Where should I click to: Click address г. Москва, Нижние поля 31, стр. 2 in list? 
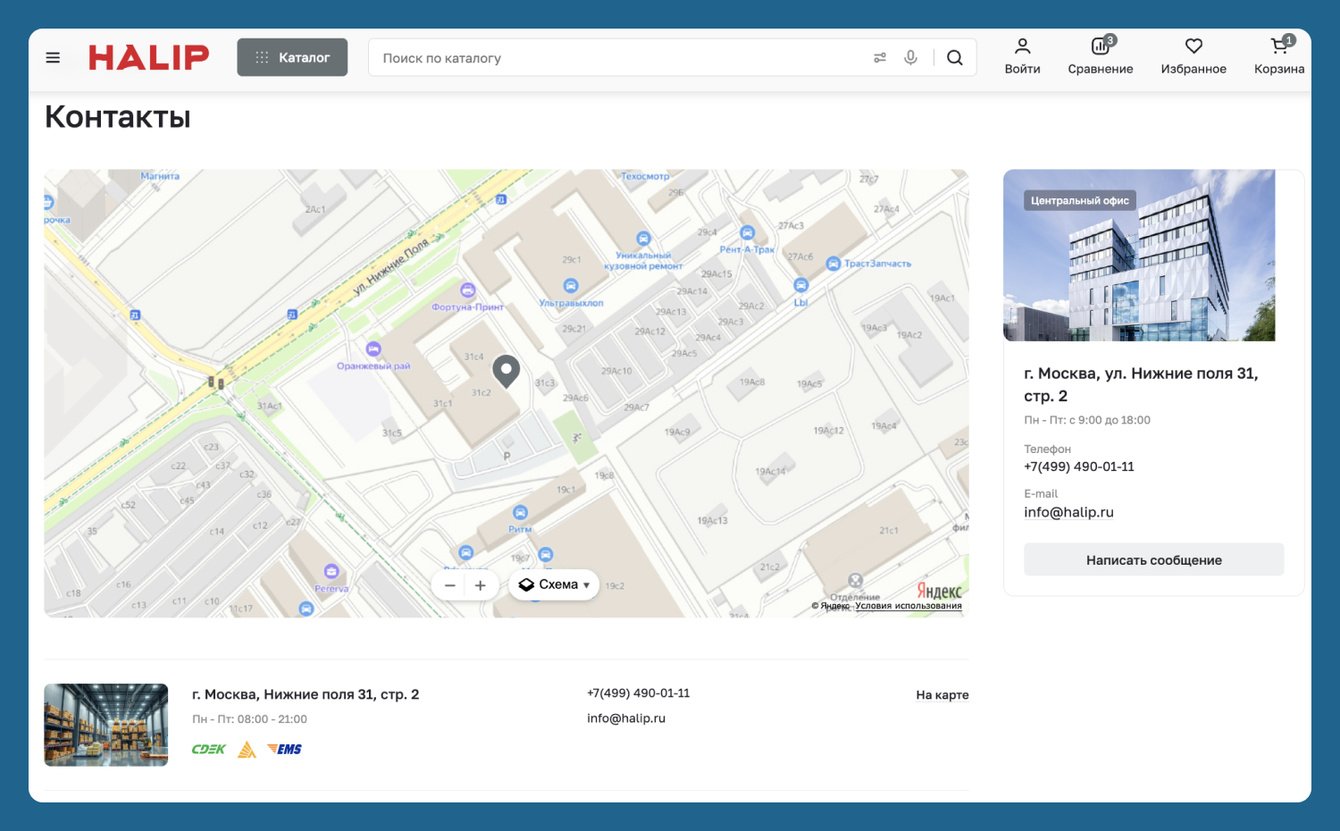306,694
